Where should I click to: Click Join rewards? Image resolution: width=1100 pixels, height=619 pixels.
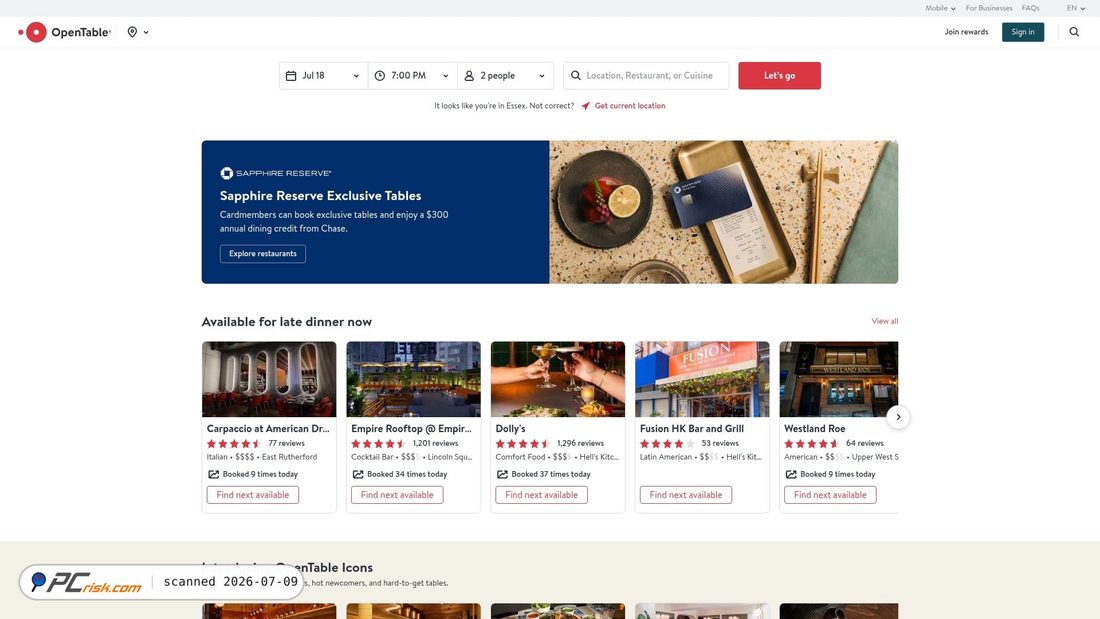click(x=966, y=32)
